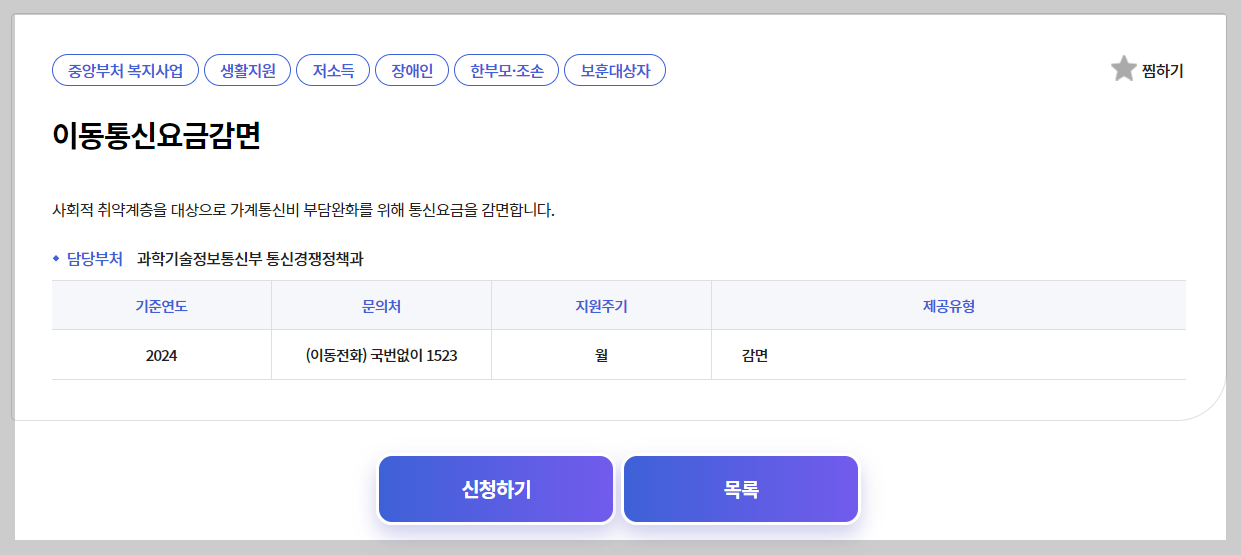Select the 보훈대상자 tag
The height and width of the screenshot is (555, 1241).
[615, 71]
